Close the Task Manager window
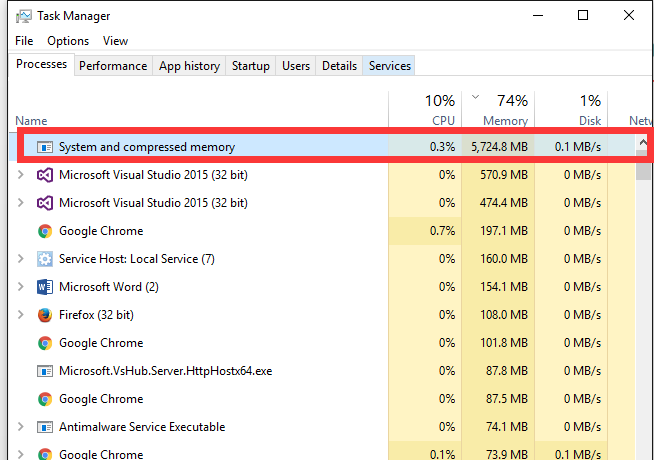Viewport: 654px width, 460px height. coord(629,16)
